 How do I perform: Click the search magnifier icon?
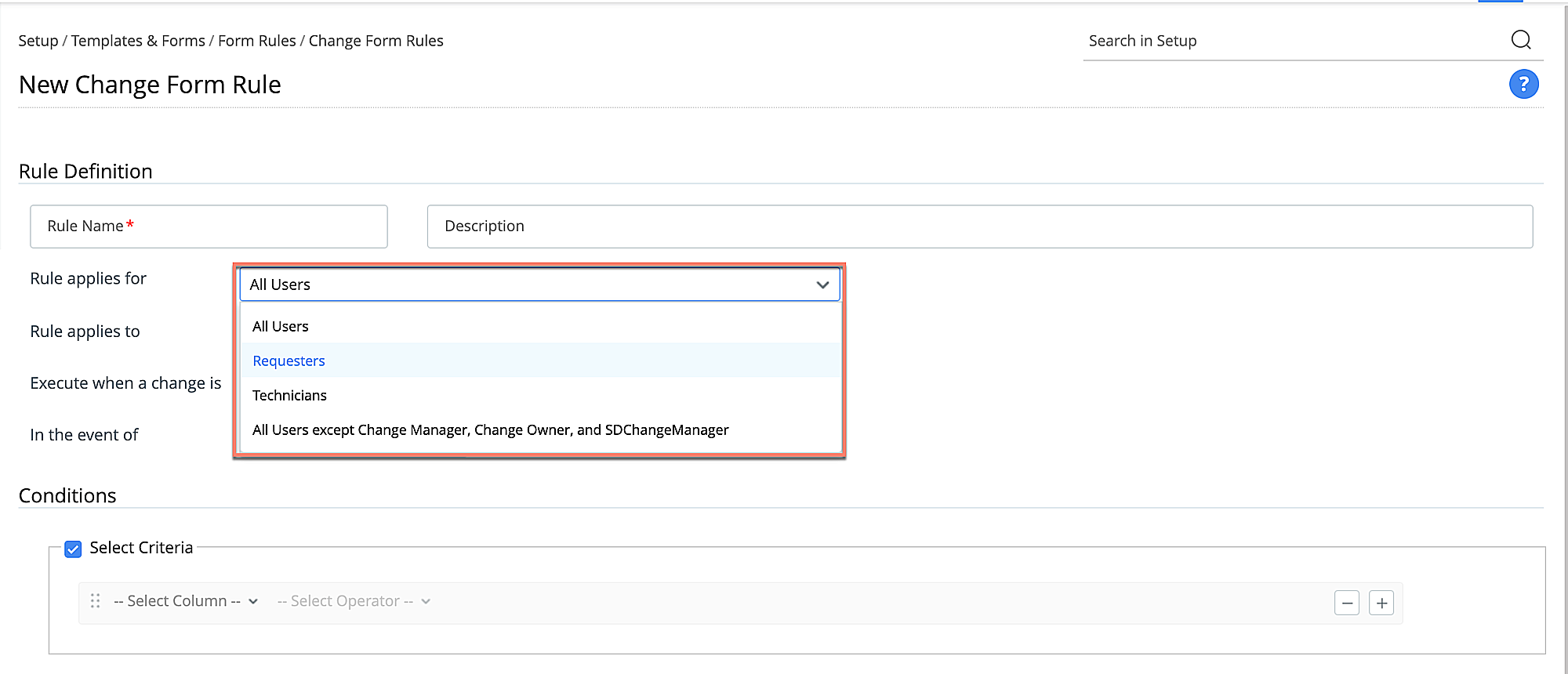tap(1520, 40)
